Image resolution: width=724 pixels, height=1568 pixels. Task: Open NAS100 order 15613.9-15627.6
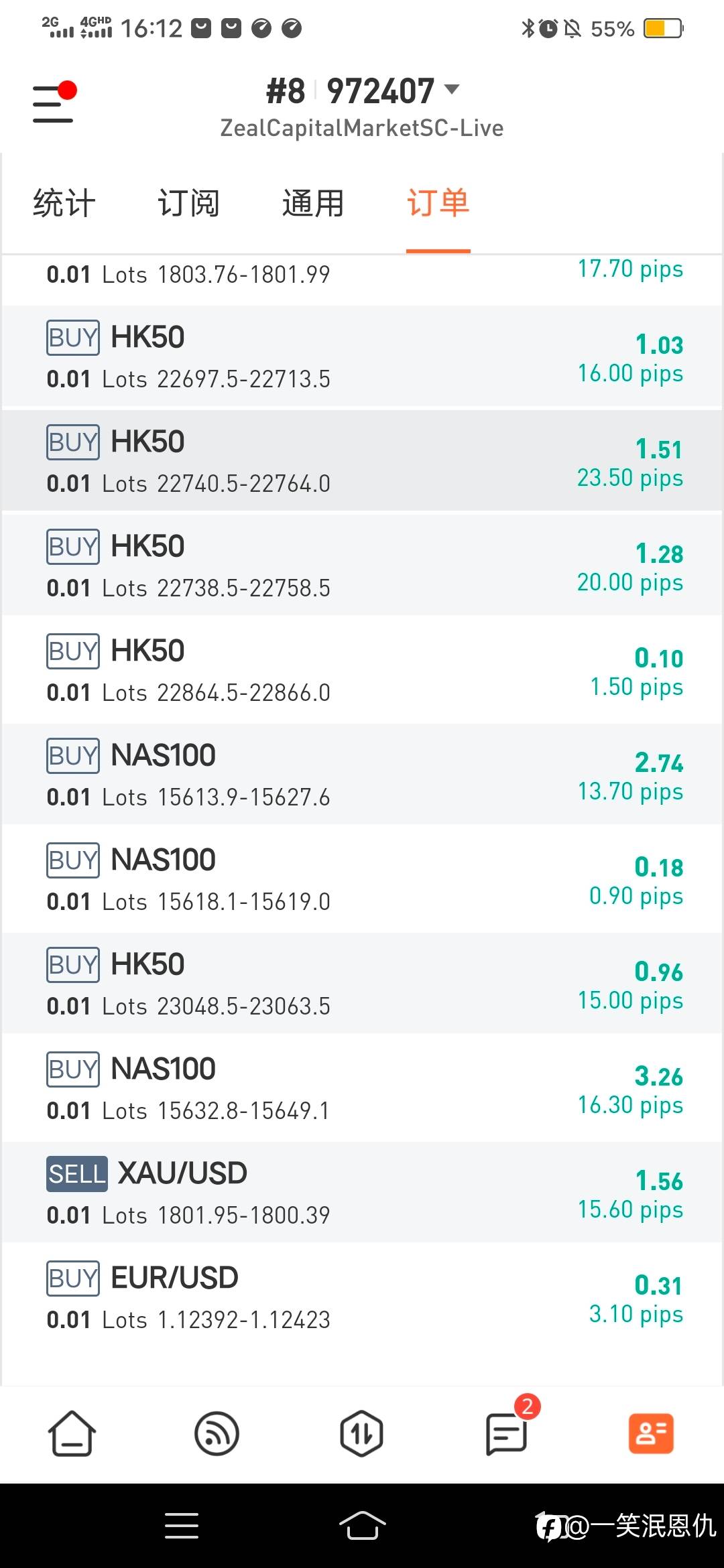(362, 775)
